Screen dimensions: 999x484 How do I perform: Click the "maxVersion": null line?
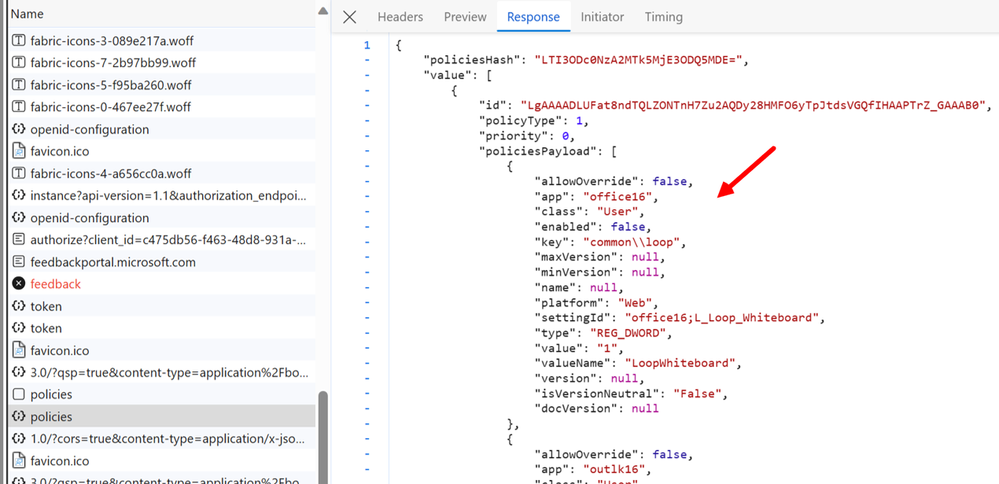point(600,257)
